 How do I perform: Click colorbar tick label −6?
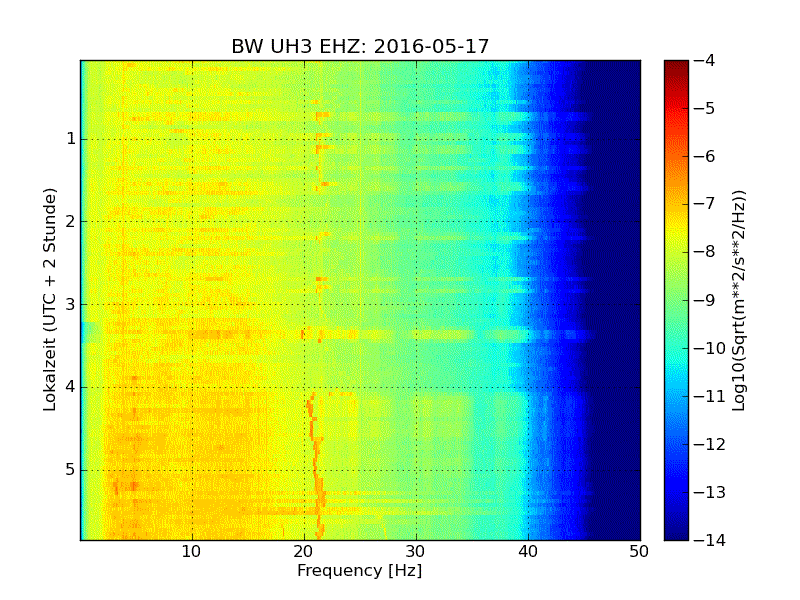click(x=705, y=156)
